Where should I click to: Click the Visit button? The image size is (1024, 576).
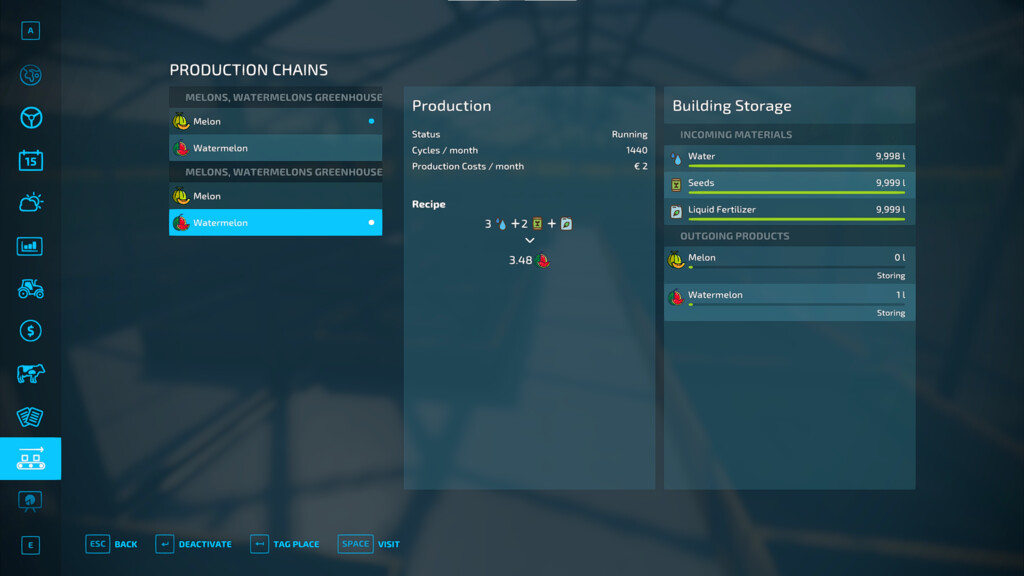369,544
